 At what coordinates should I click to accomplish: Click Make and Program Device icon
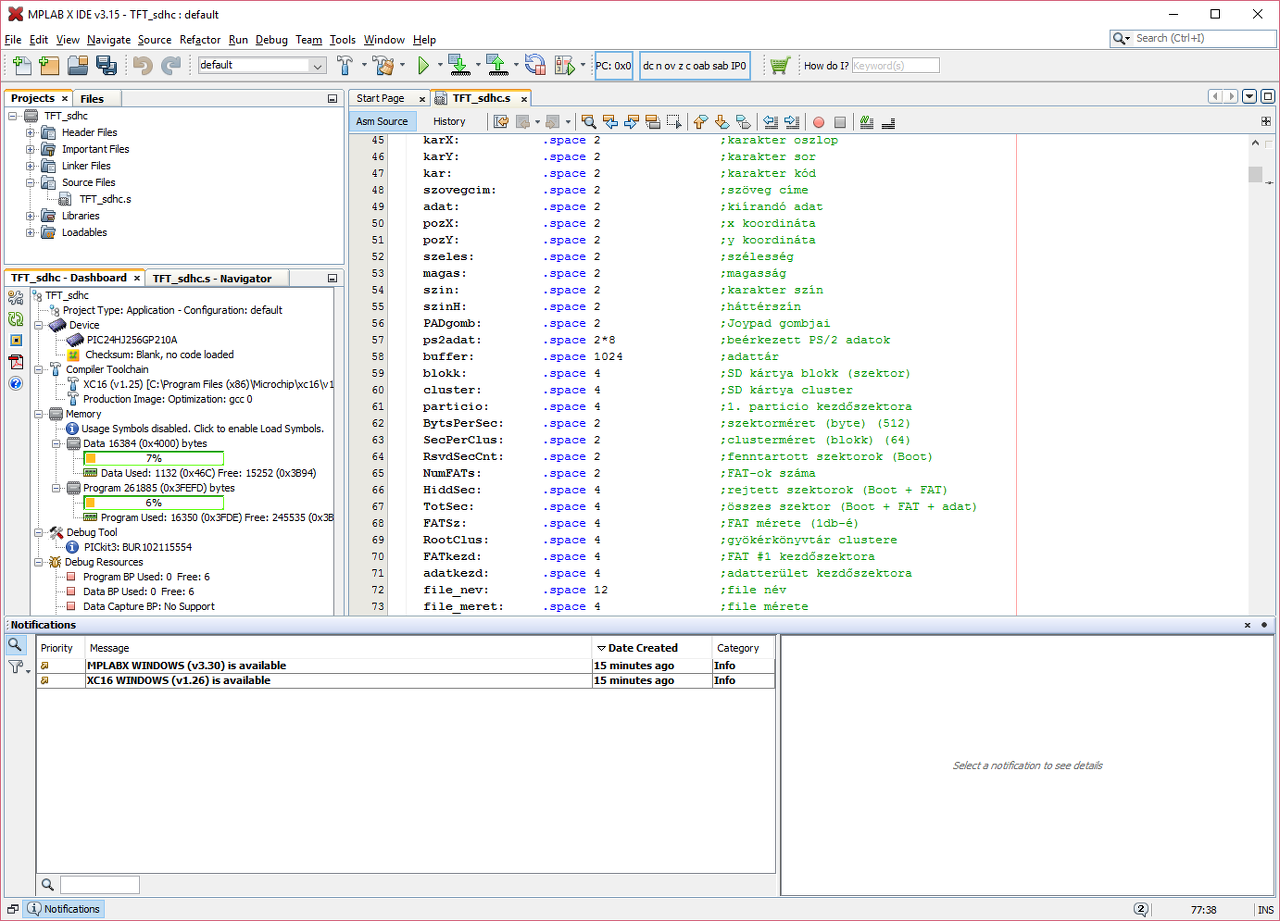(x=459, y=65)
